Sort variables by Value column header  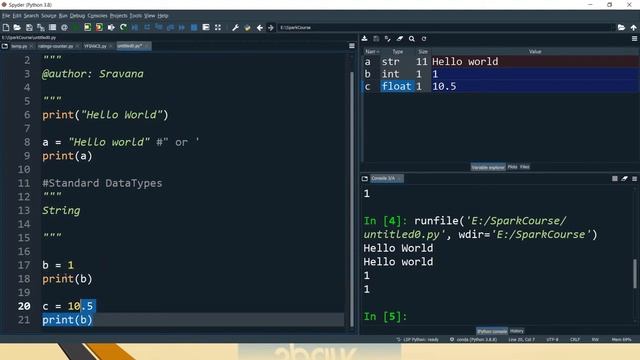tap(535, 52)
